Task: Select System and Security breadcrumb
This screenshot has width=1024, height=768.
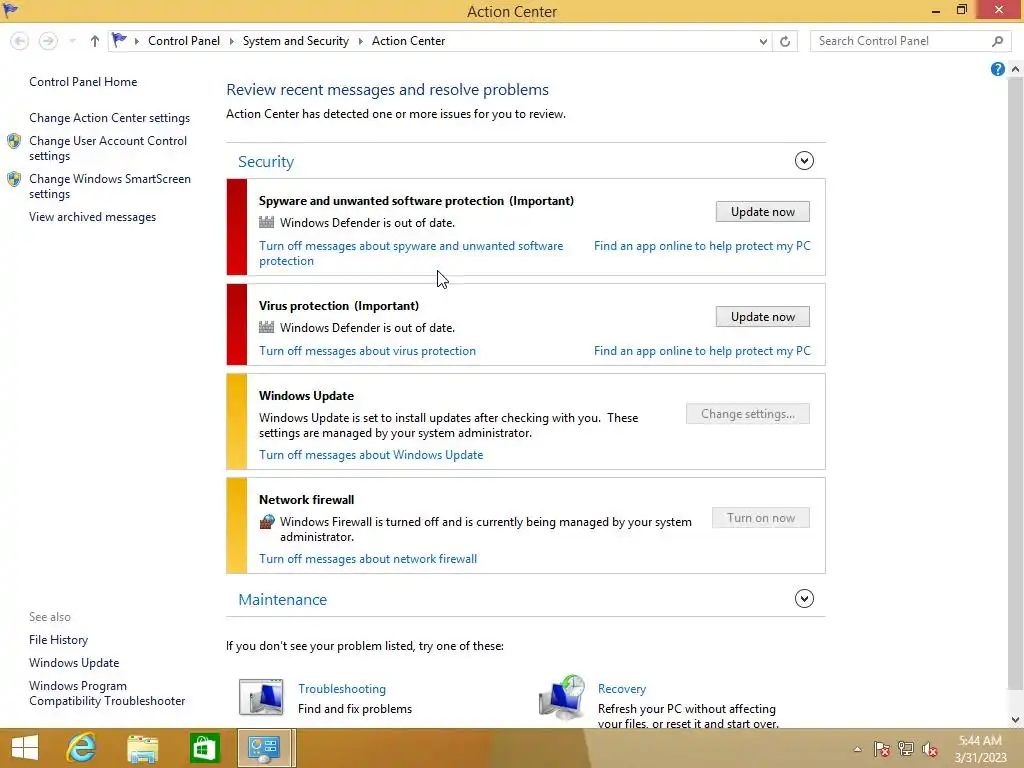Action: 295,40
